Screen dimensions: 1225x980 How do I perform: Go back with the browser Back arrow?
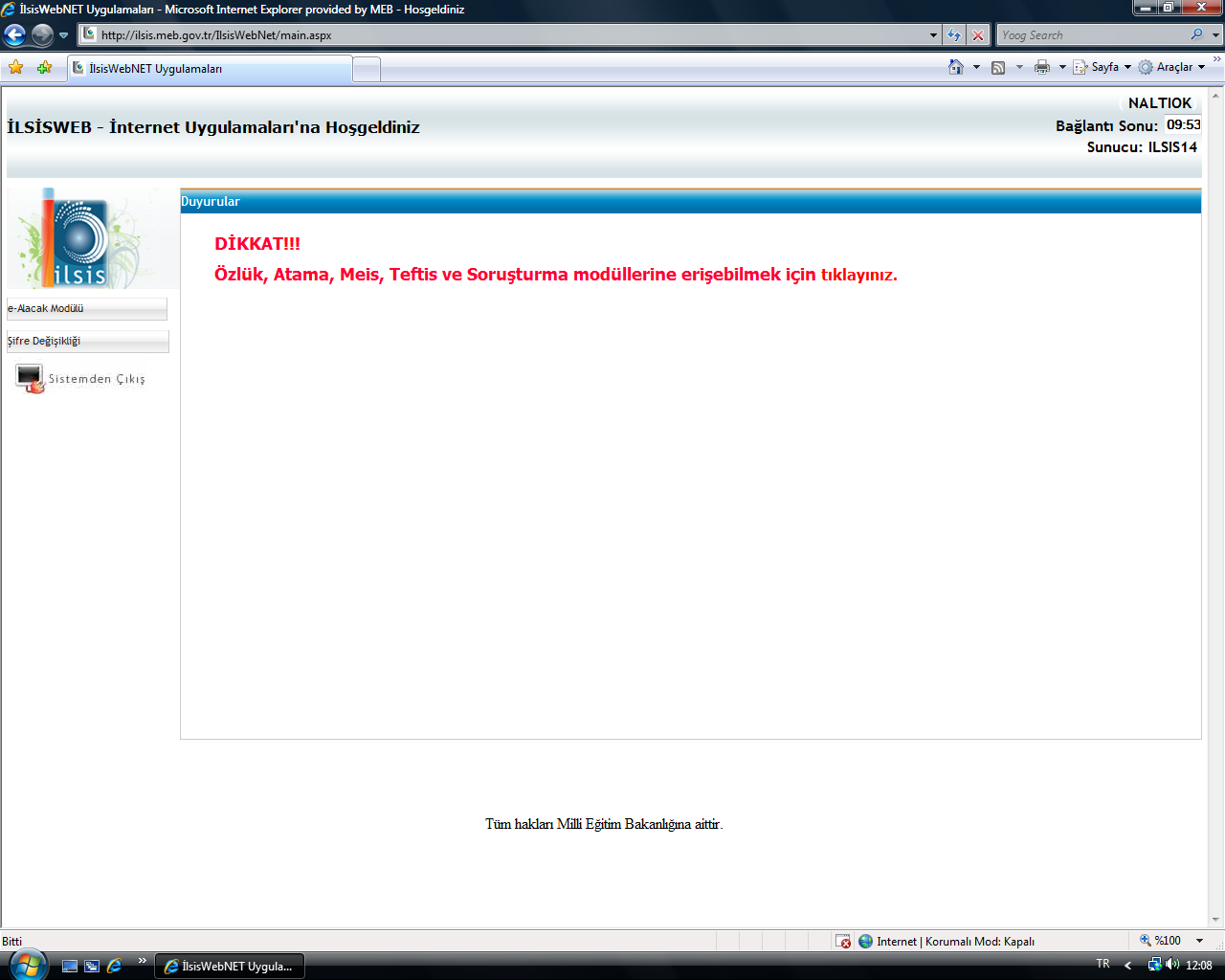pos(14,35)
